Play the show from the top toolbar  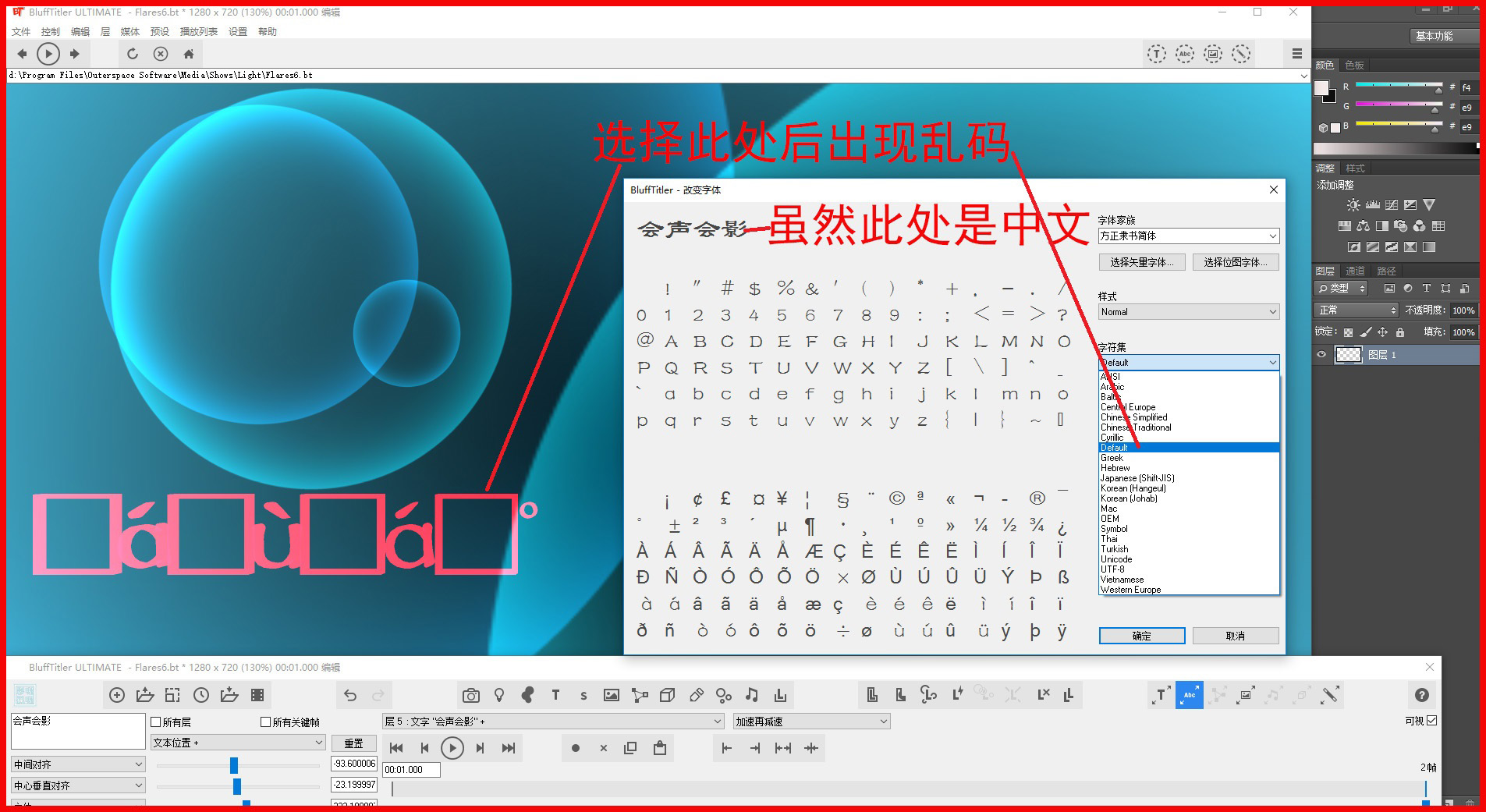48,54
